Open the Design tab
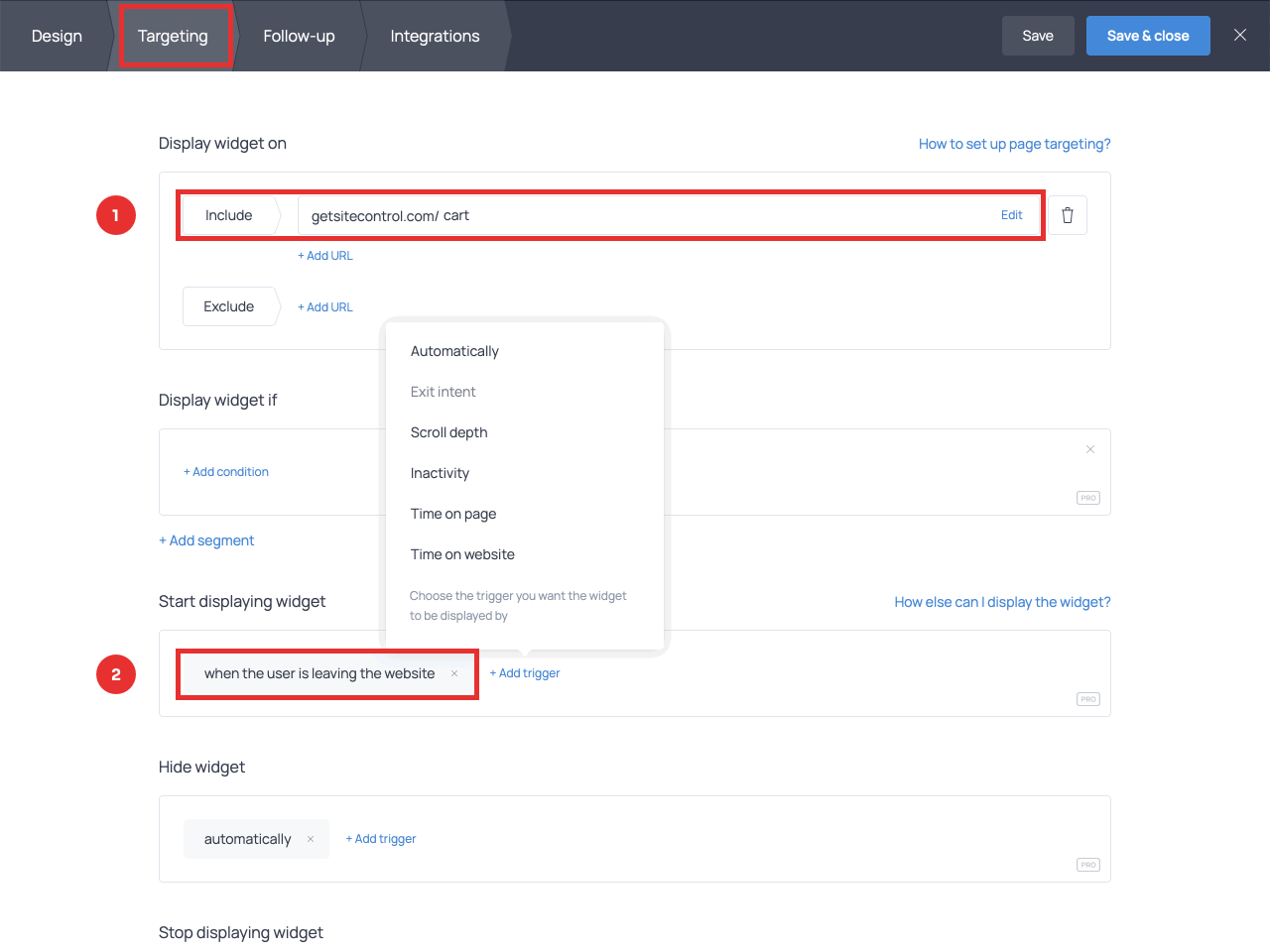 (x=57, y=36)
